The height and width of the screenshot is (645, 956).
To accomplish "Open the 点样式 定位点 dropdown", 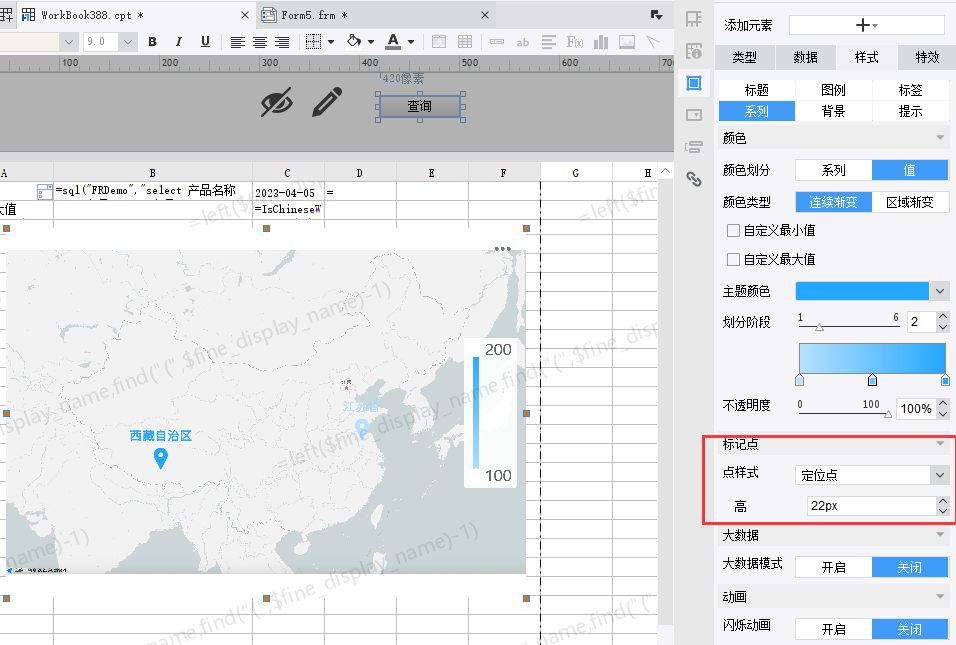I will pos(940,475).
